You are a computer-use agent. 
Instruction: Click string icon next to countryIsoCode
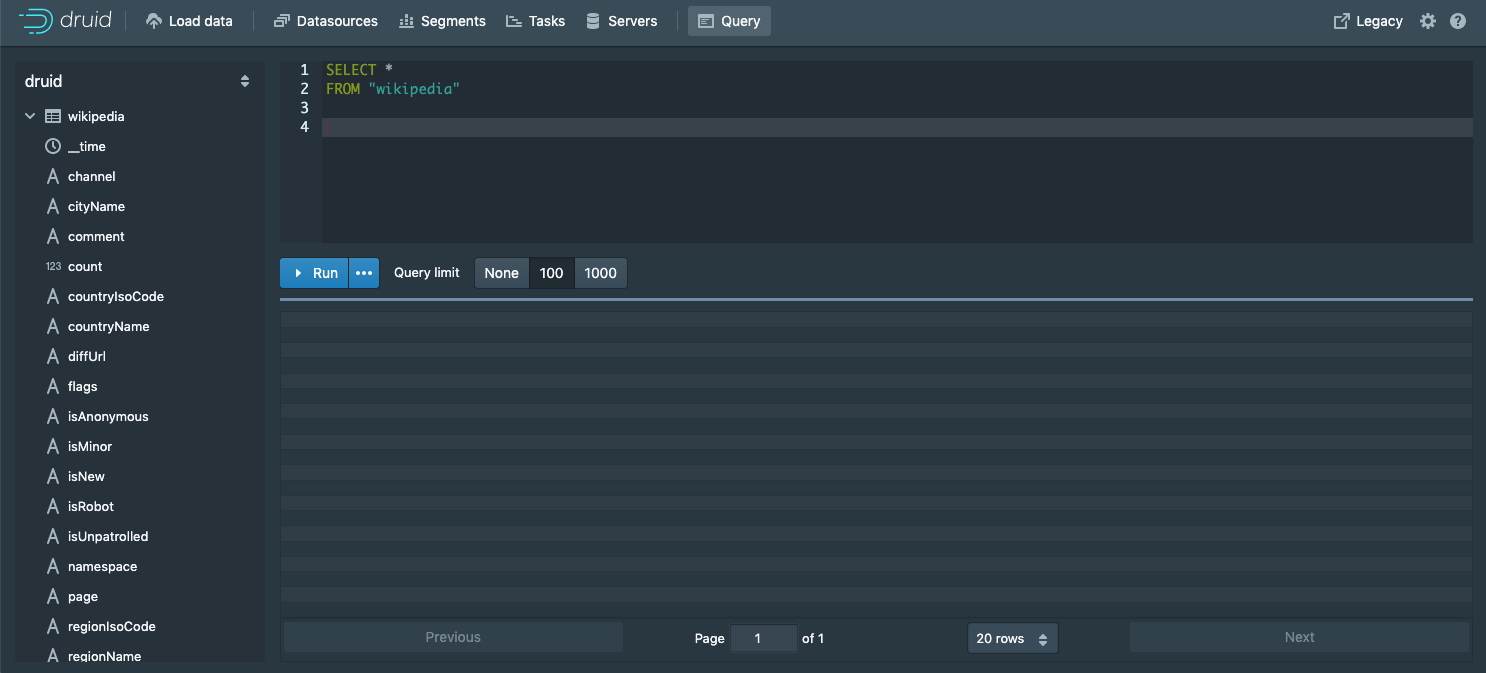click(x=53, y=297)
